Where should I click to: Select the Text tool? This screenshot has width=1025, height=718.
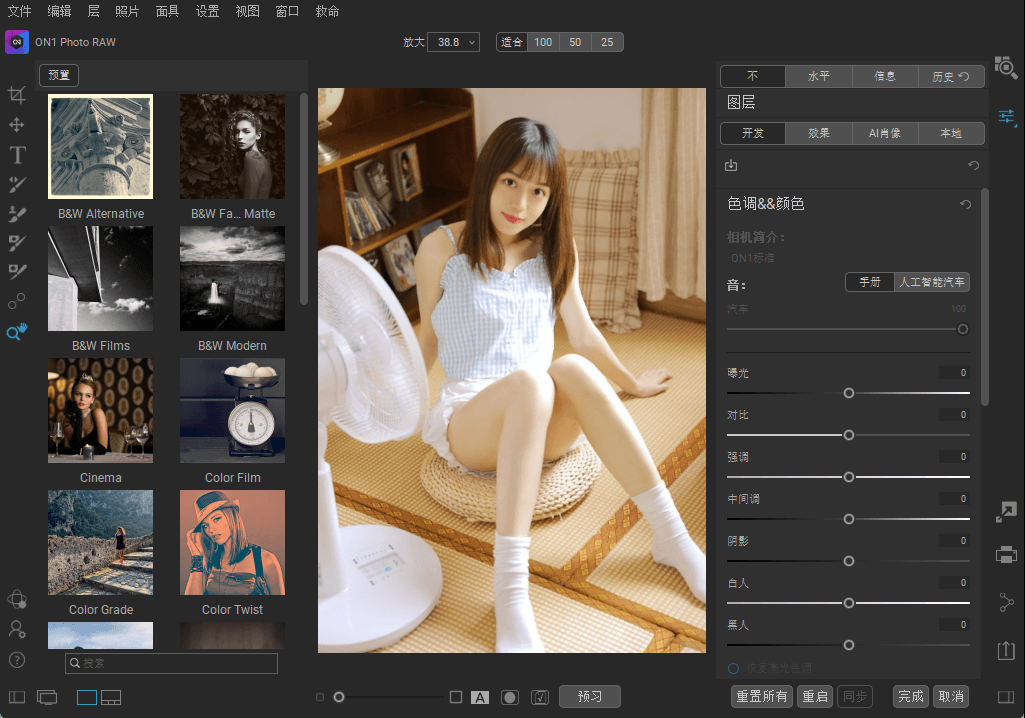[17, 155]
